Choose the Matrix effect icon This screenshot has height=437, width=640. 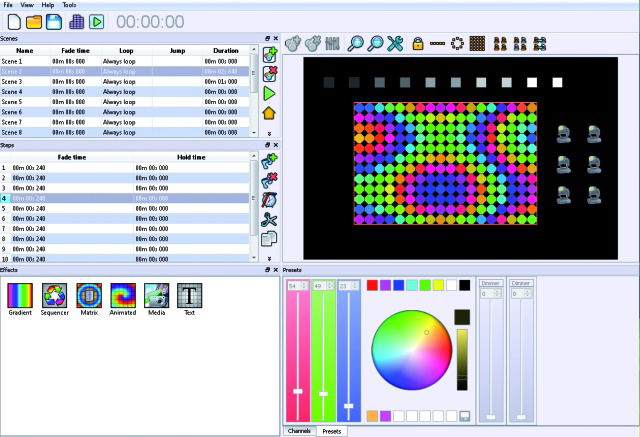point(89,295)
